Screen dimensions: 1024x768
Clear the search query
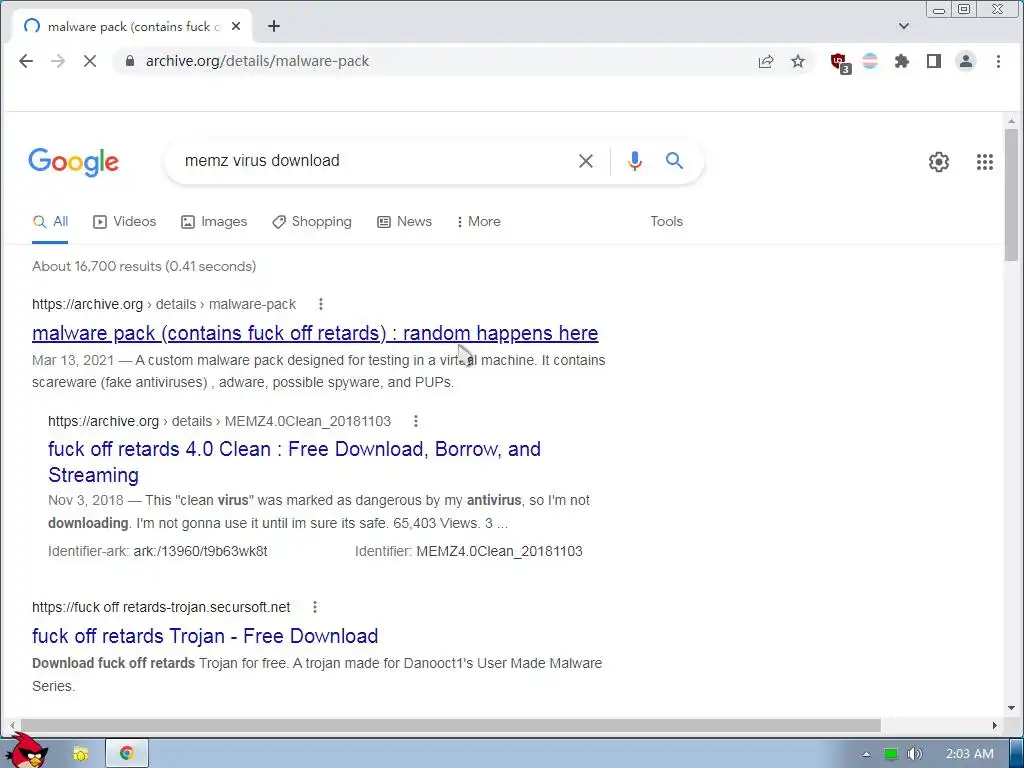coord(586,161)
